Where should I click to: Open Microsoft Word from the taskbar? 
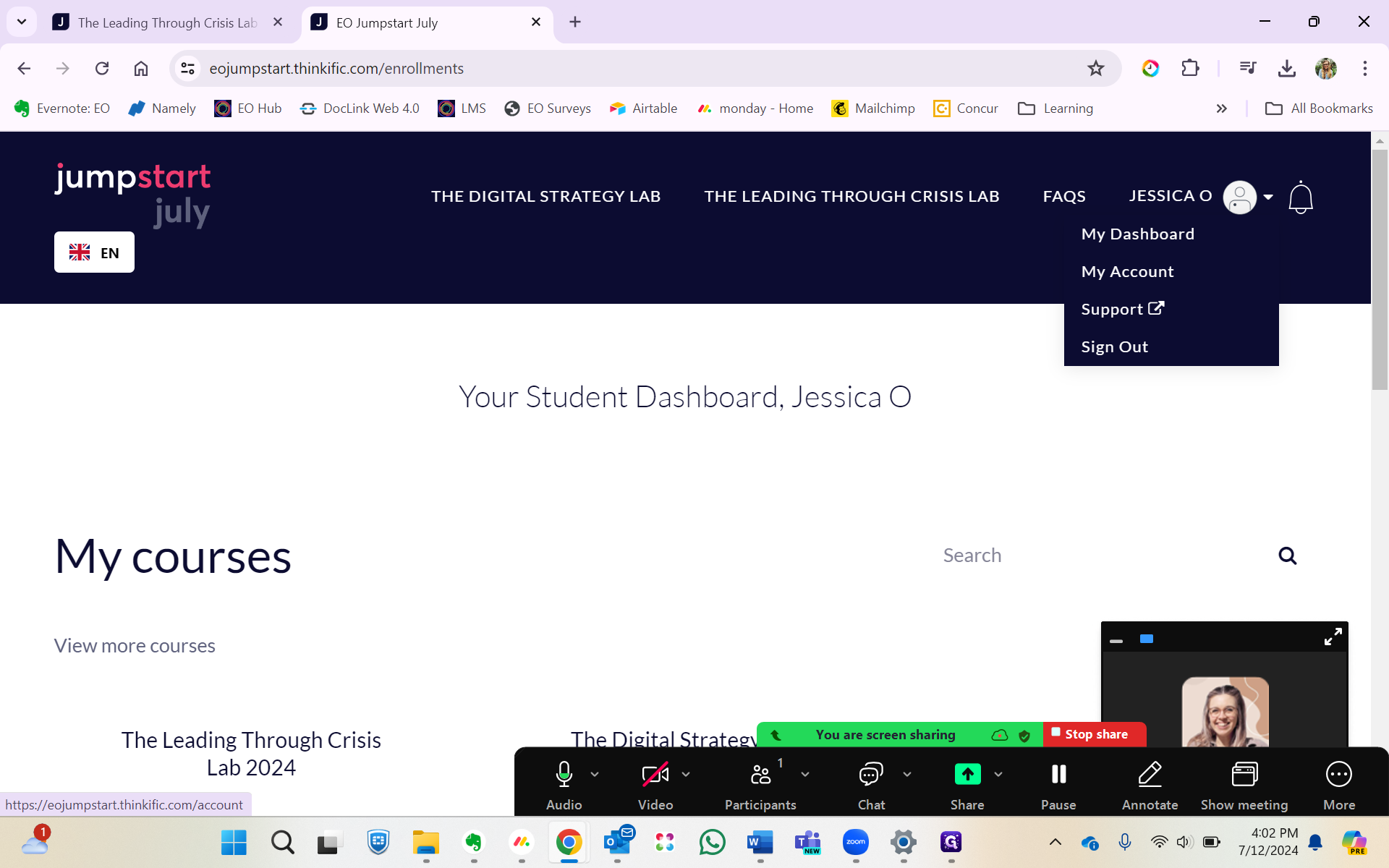tap(760, 842)
